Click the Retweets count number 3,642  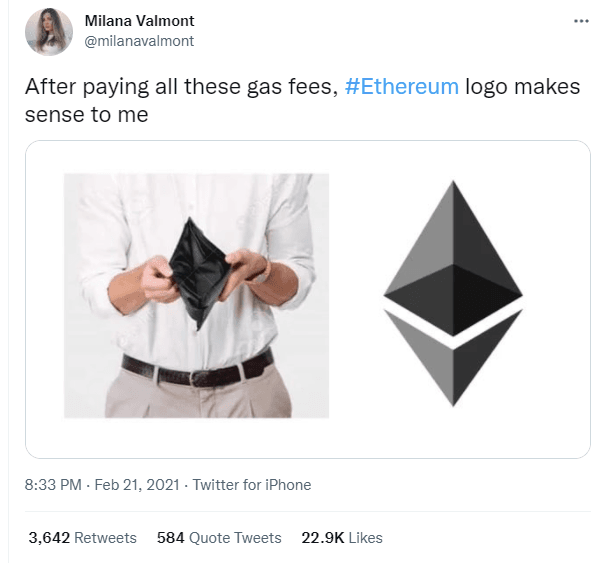49,538
